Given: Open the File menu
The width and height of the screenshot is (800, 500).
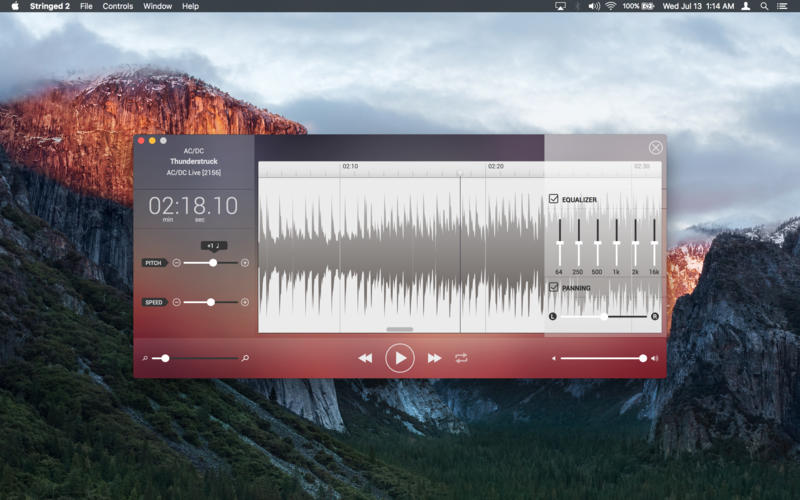Looking at the screenshot, I should [86, 6].
